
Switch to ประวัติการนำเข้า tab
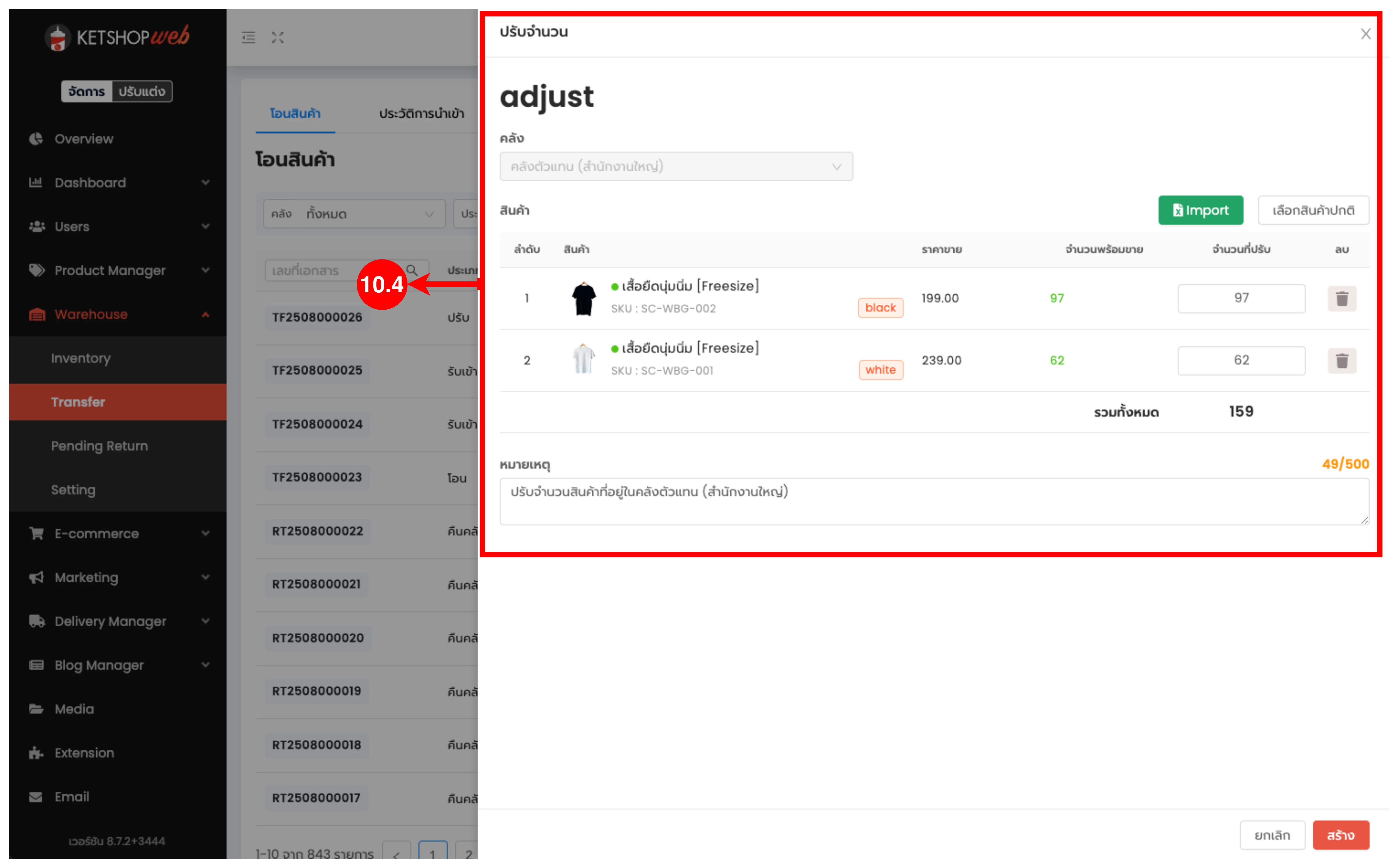(x=421, y=114)
